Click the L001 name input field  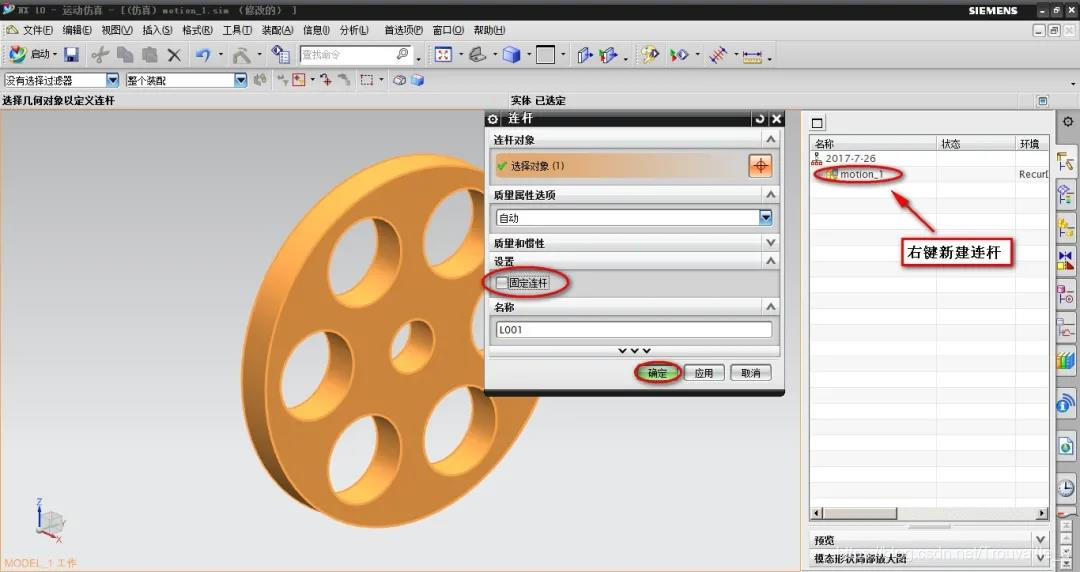(x=634, y=329)
